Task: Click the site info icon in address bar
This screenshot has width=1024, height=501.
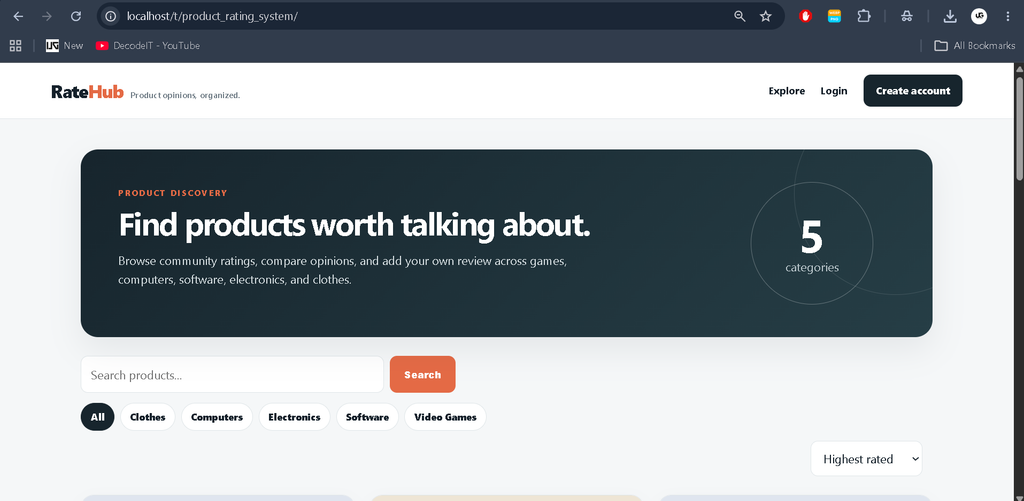Action: coord(111,16)
